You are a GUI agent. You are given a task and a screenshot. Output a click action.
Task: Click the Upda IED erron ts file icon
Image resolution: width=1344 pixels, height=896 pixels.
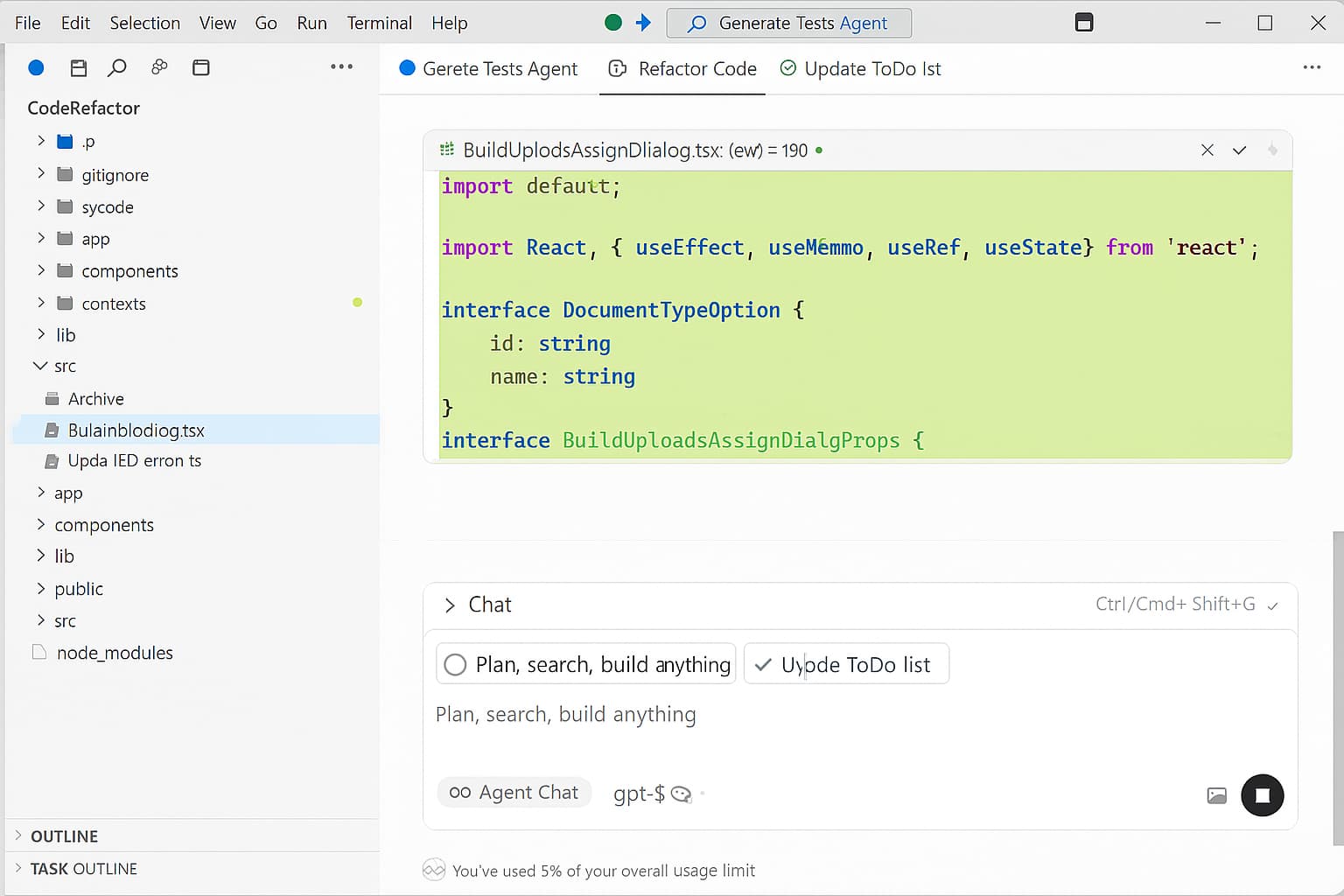pos(52,461)
